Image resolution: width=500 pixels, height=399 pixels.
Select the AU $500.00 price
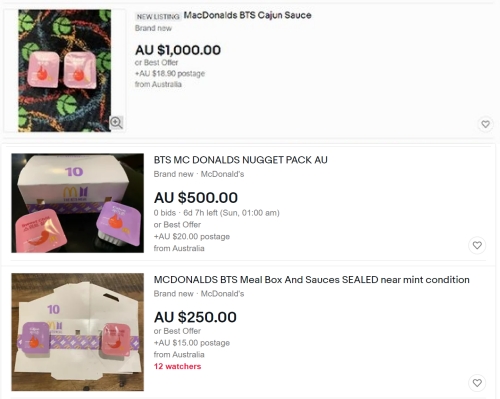[196, 198]
